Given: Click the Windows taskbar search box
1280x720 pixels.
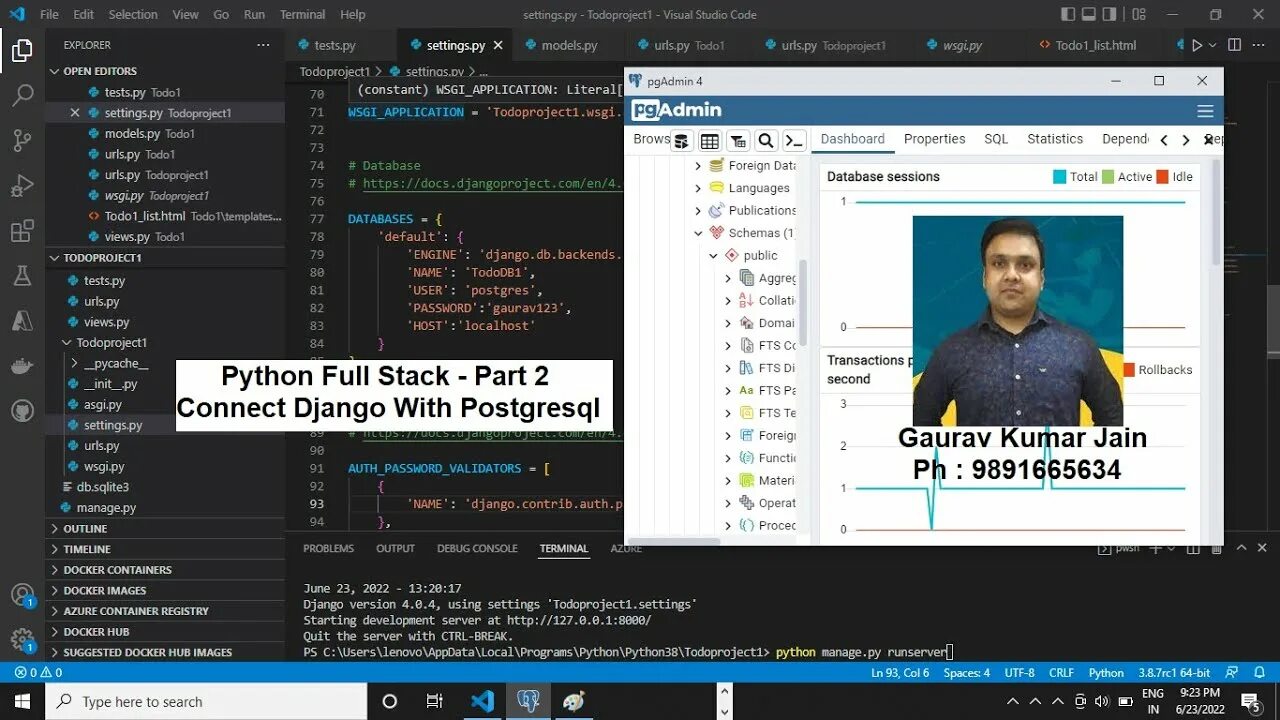Looking at the screenshot, I should point(205,701).
